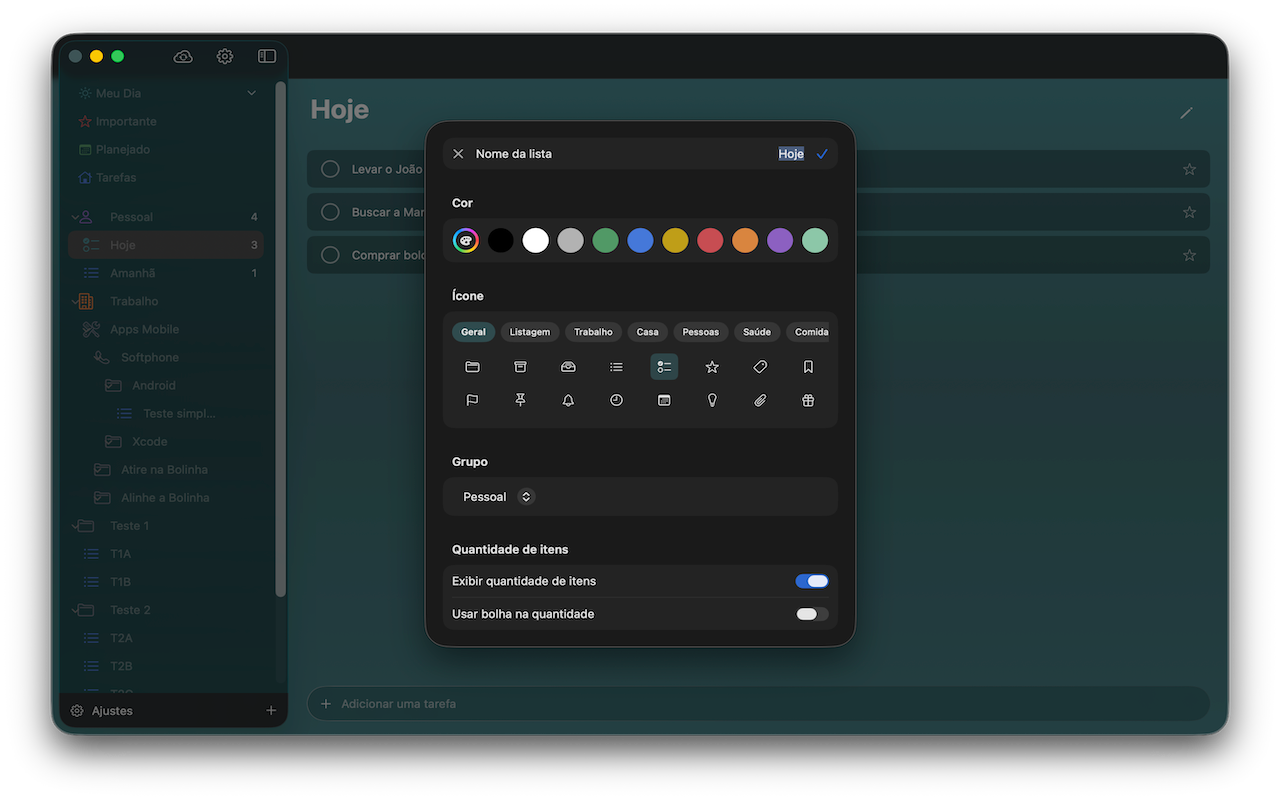This screenshot has height=800, width=1280.
Task: Collapse the Pessoal group in sidebar
Action: [75, 217]
